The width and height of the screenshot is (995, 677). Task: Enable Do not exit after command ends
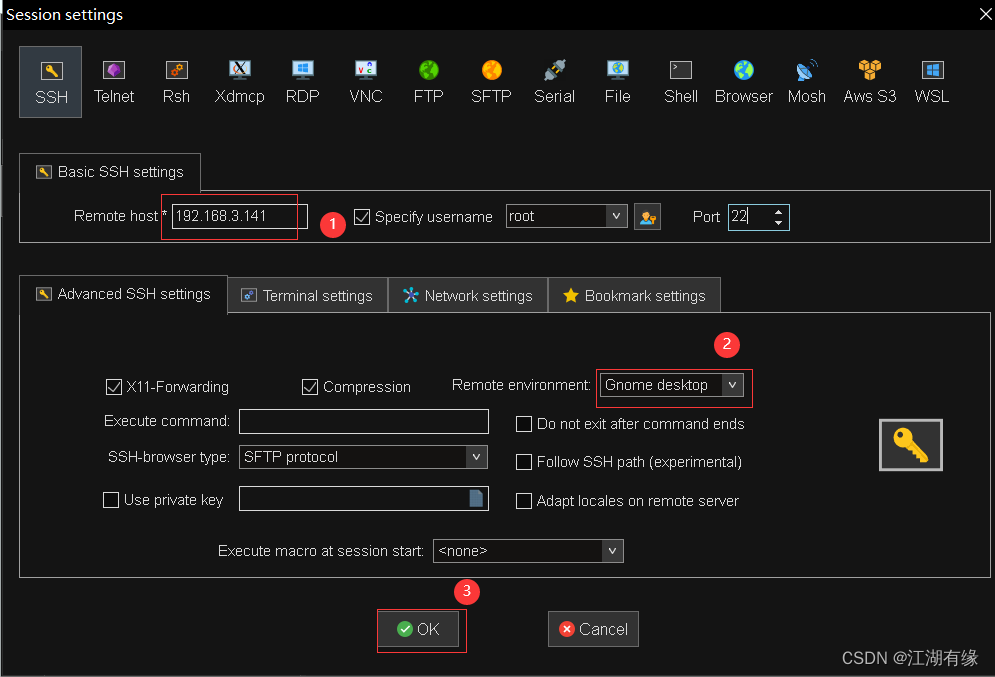click(x=524, y=424)
